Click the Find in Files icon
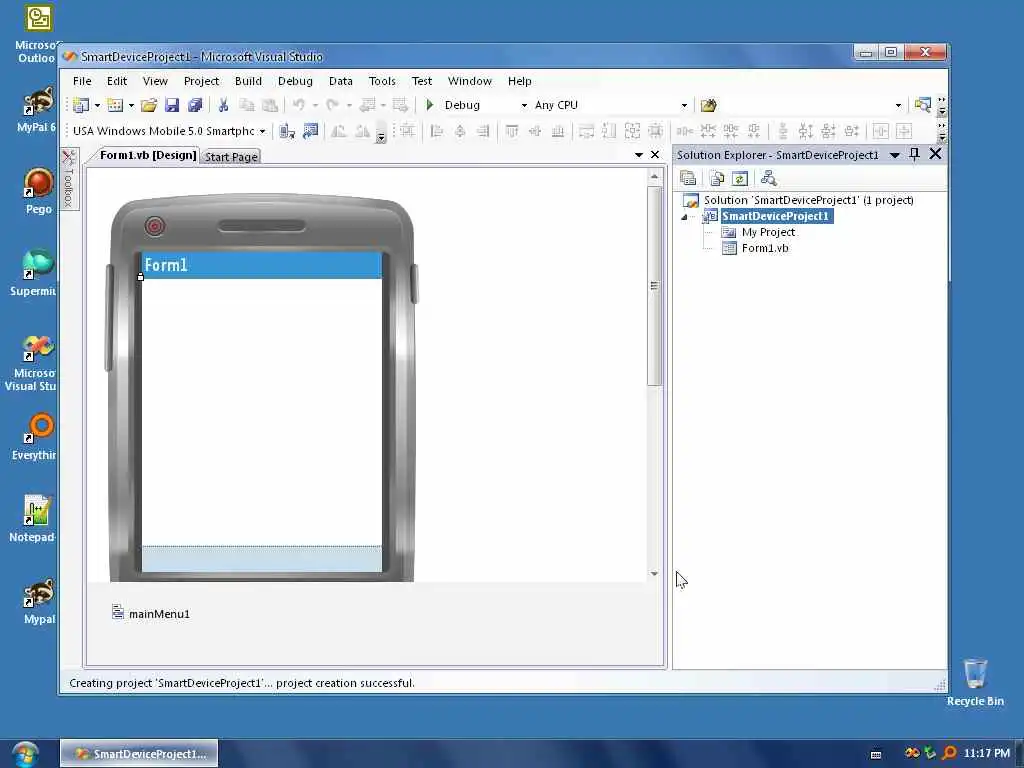Screen dimensions: 1024x768 coord(709,105)
